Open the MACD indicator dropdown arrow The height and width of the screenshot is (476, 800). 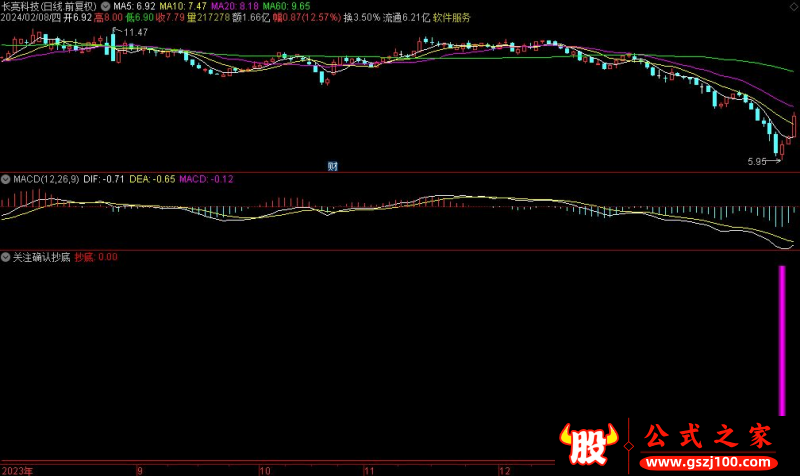tap(6, 179)
